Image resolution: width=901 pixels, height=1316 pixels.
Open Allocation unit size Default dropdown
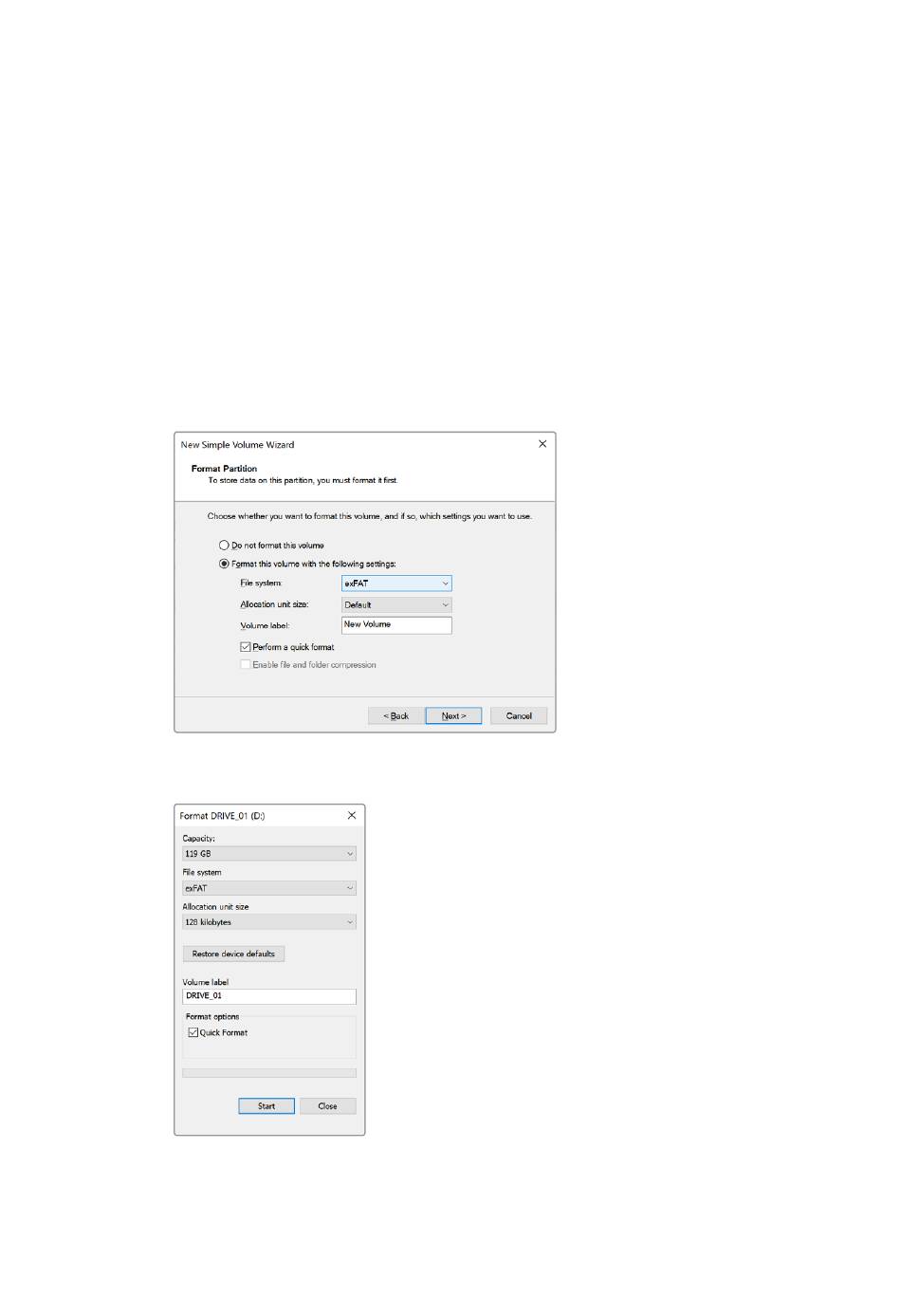coord(396,604)
